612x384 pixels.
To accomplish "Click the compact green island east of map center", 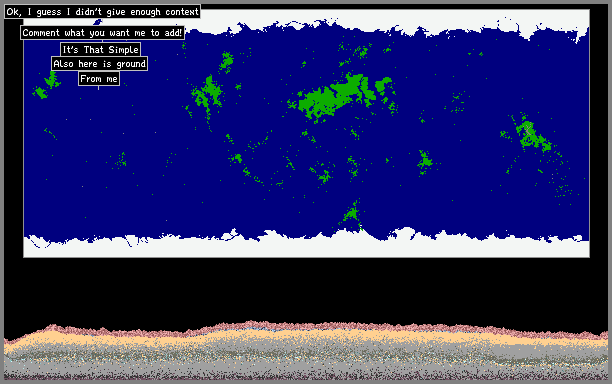I will coord(424,162).
